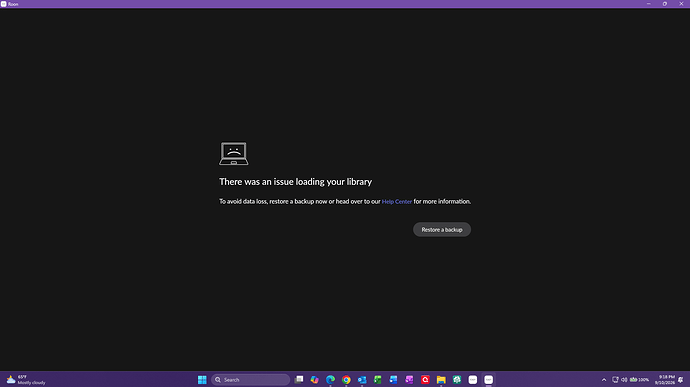The width and height of the screenshot is (690, 387).
Task: Open volume control in system tray
Action: coord(624,380)
